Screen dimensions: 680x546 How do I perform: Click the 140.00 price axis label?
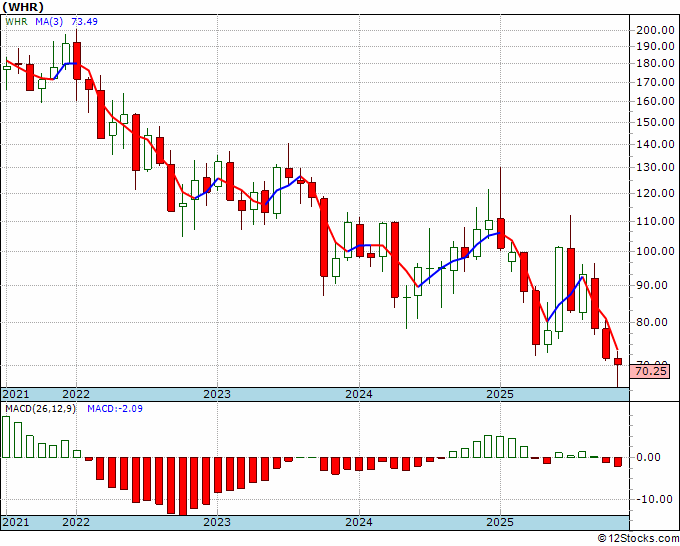point(655,144)
